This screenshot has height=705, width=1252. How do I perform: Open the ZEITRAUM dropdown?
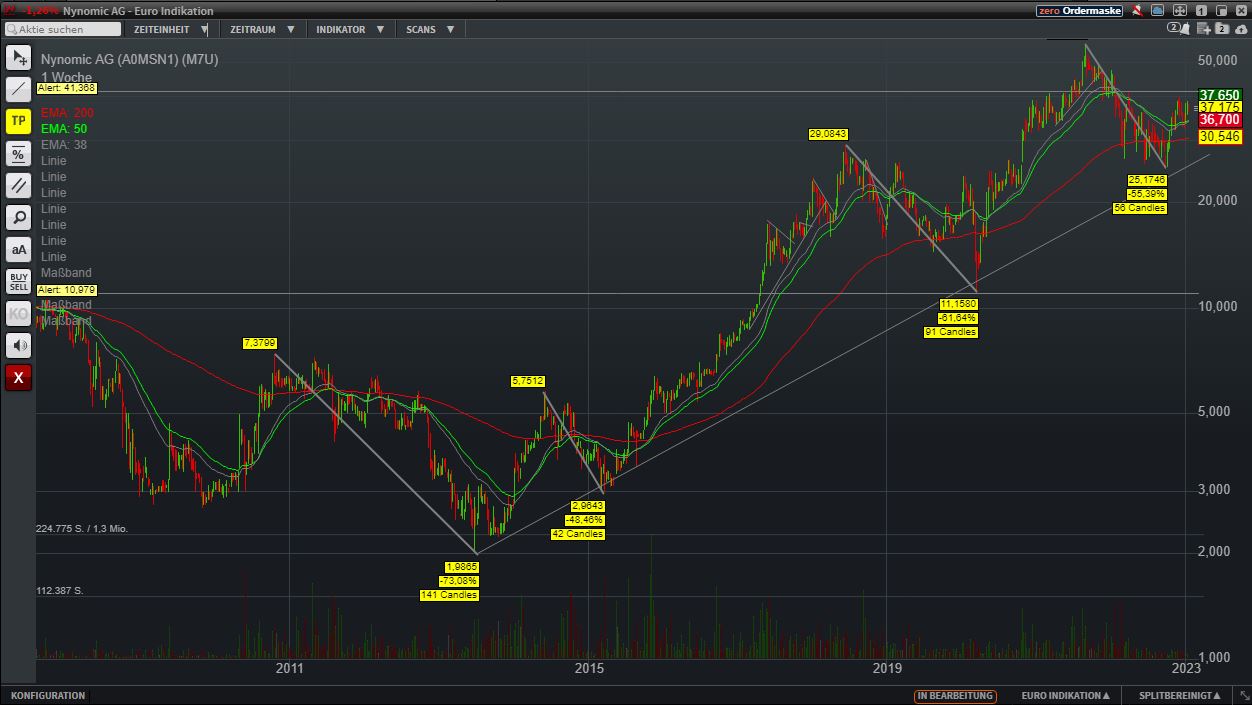262,29
